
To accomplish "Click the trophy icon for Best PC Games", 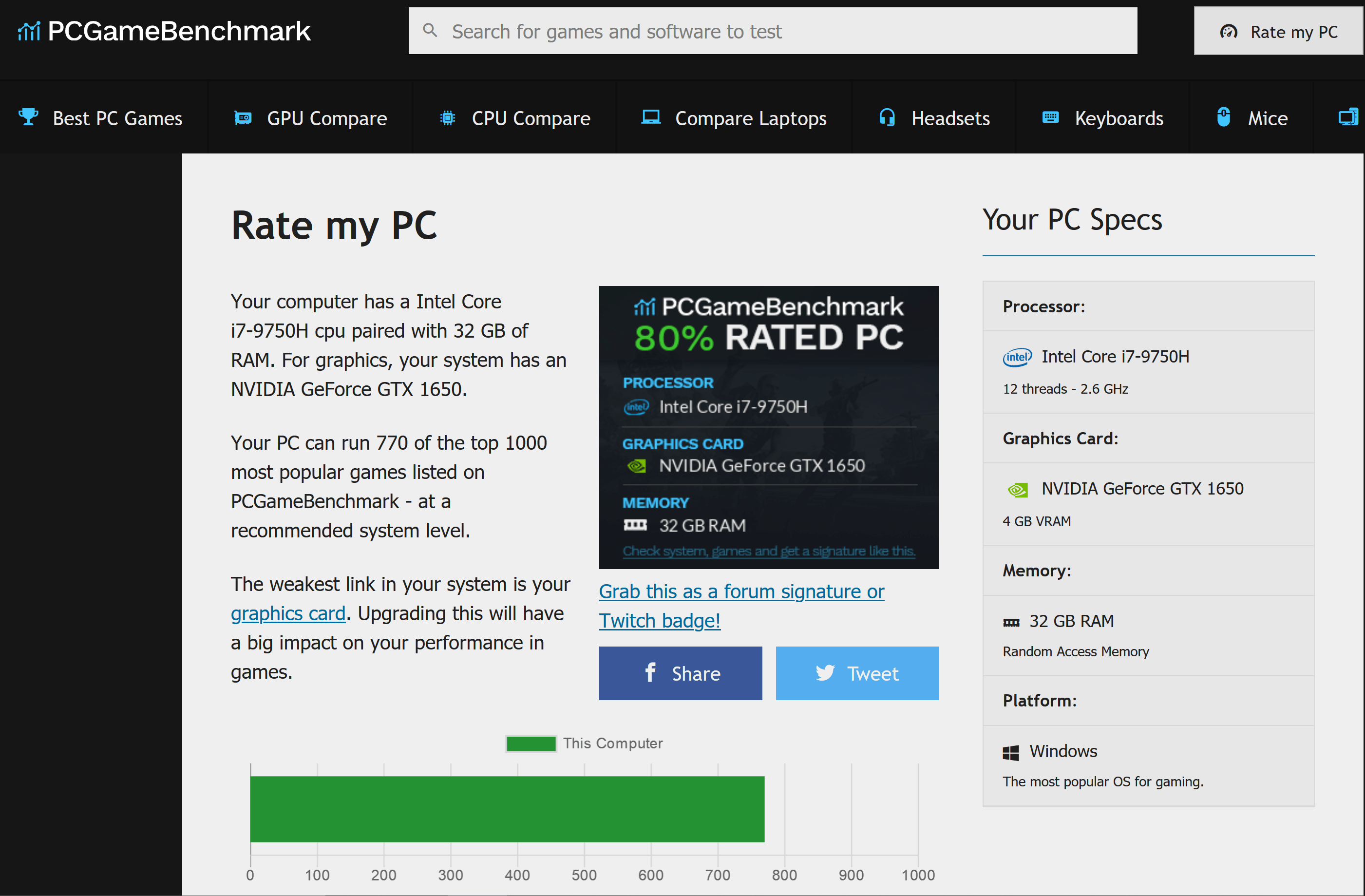I will [28, 117].
